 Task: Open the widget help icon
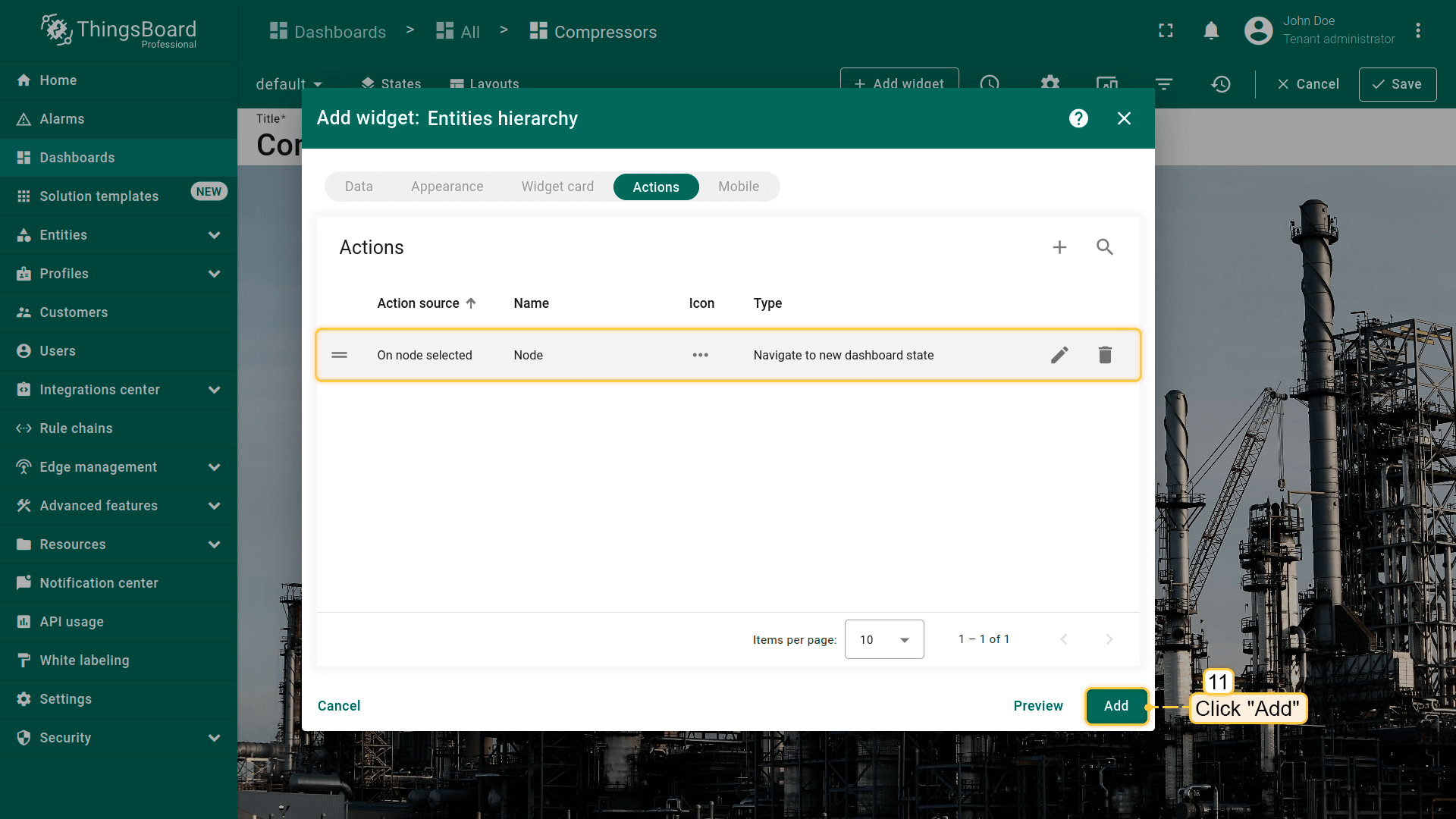(x=1078, y=118)
